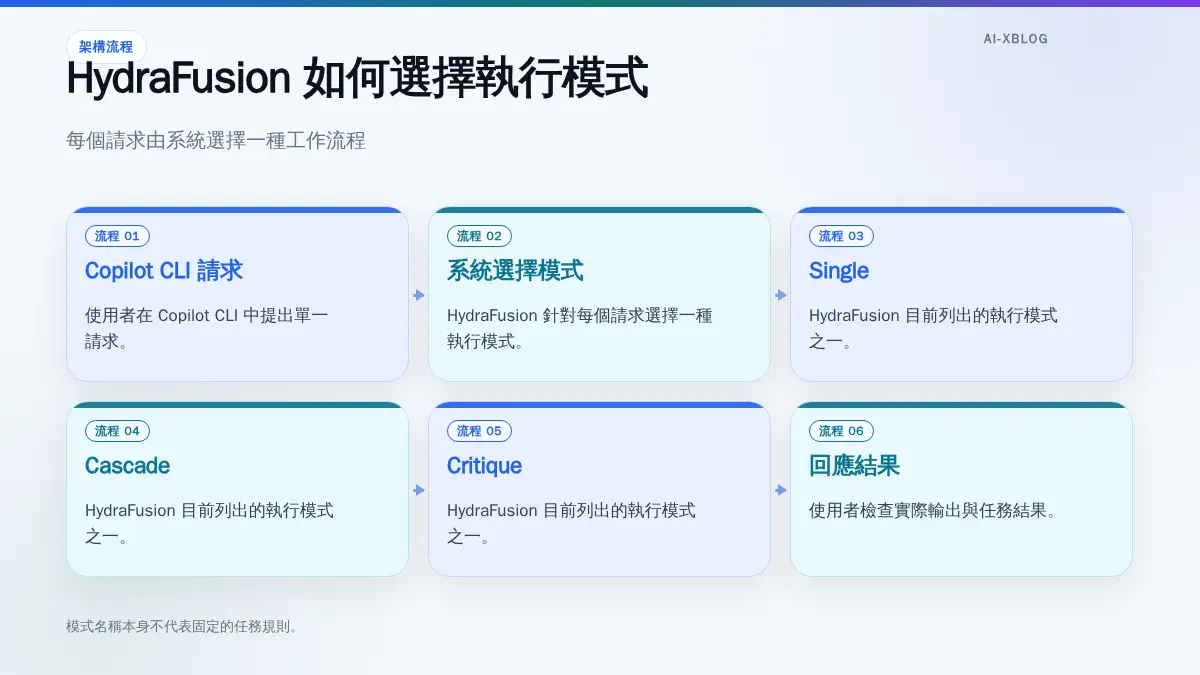The height and width of the screenshot is (675, 1200).
Task: Click the AI-XBLOG label
Action: pyautogui.click(x=1016, y=39)
